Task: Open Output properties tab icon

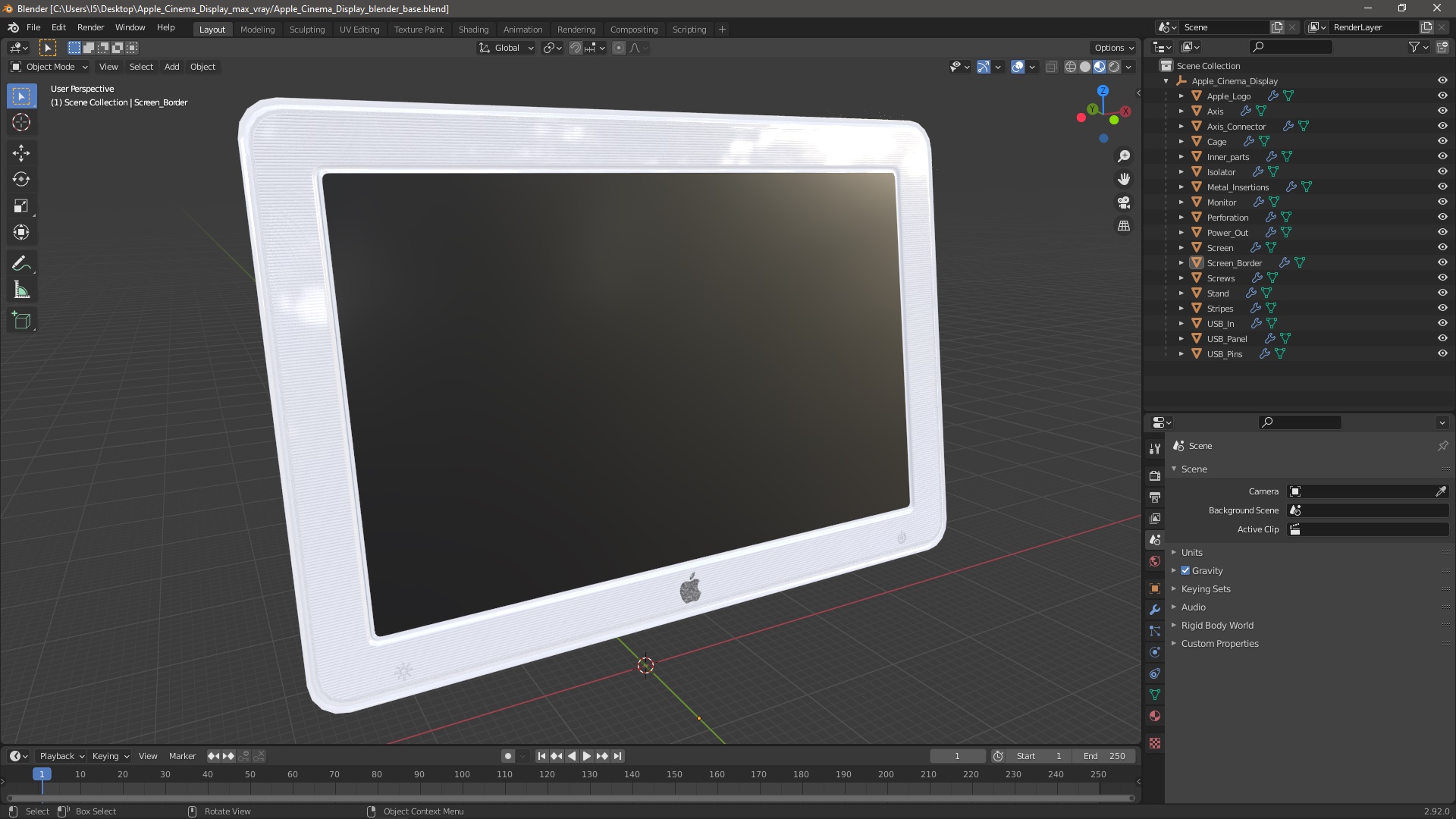Action: pyautogui.click(x=1155, y=497)
